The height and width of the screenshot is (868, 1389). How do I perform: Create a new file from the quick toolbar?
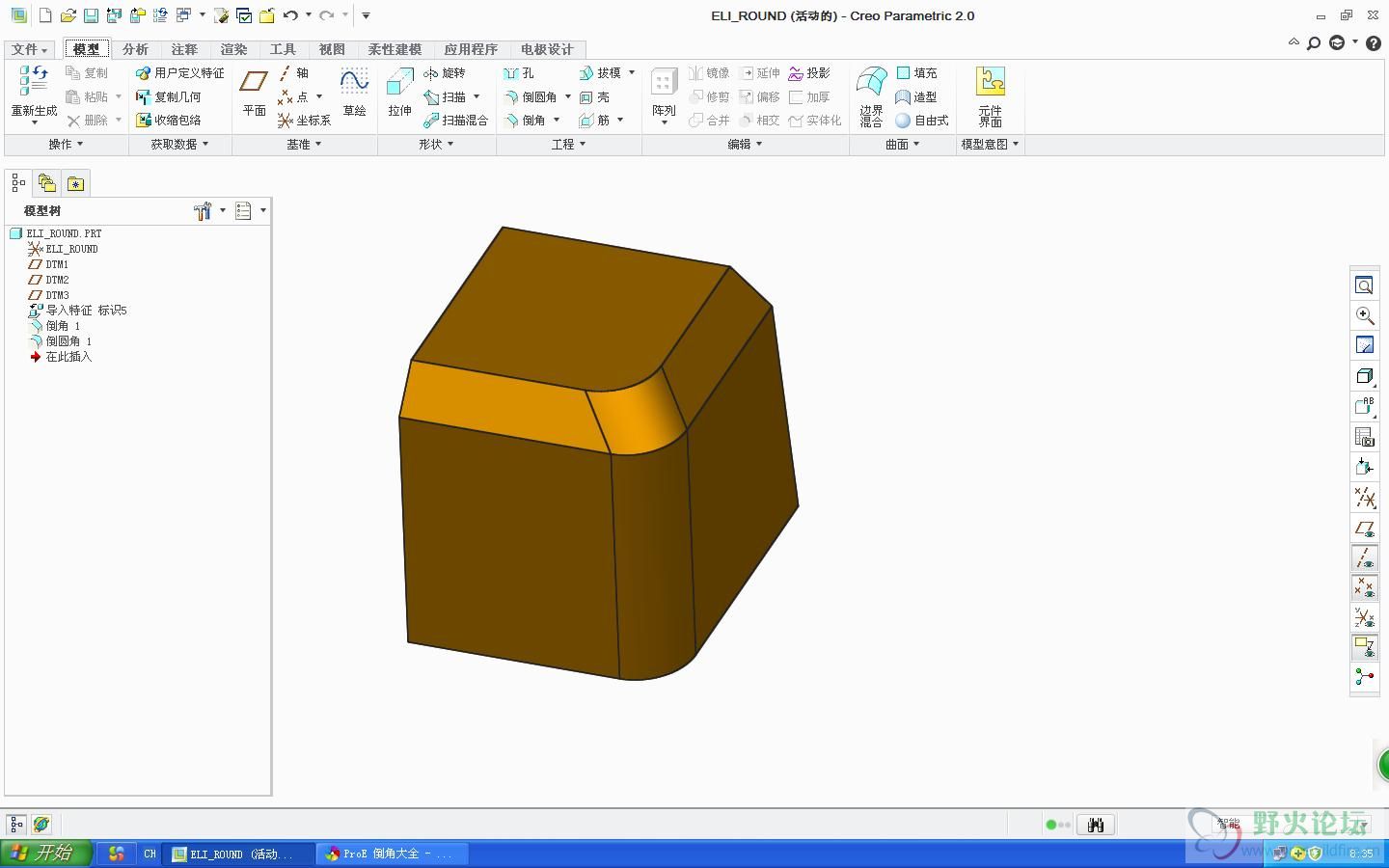(x=44, y=15)
